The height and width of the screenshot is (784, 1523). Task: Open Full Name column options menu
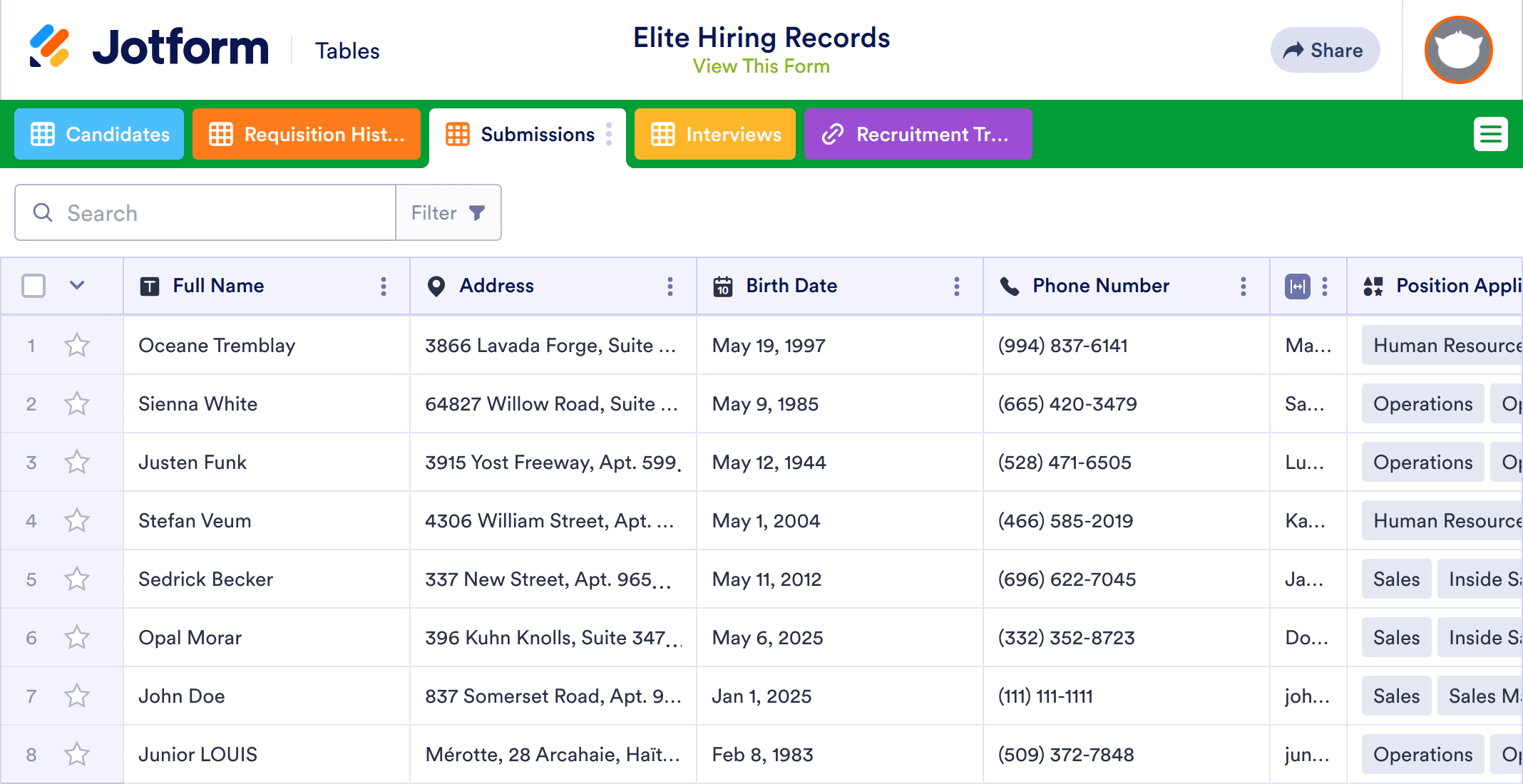point(384,287)
